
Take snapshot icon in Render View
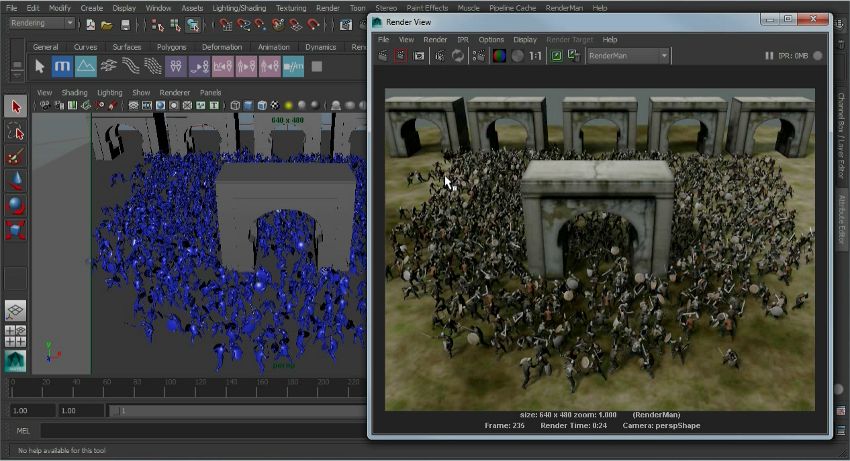[418, 56]
